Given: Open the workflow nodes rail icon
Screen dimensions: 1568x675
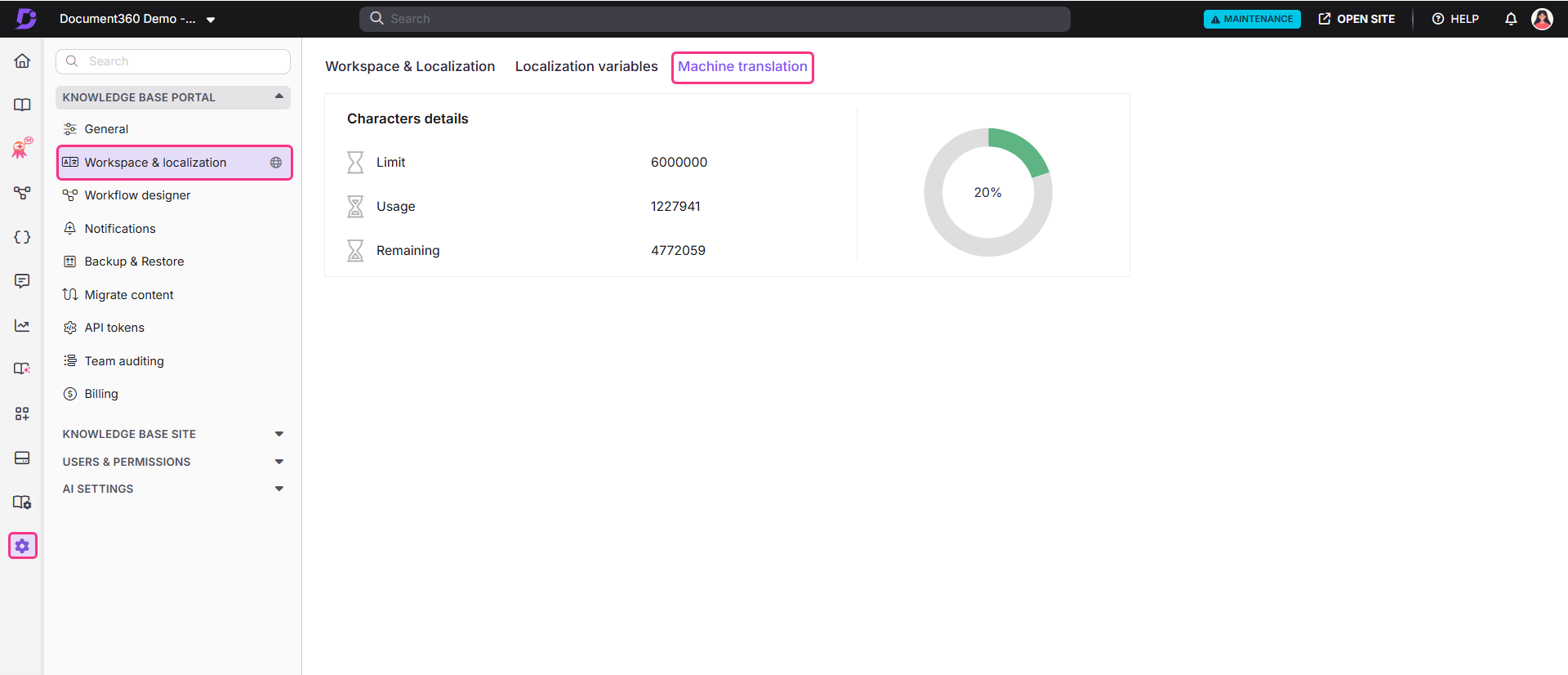Looking at the screenshot, I should tap(22, 193).
